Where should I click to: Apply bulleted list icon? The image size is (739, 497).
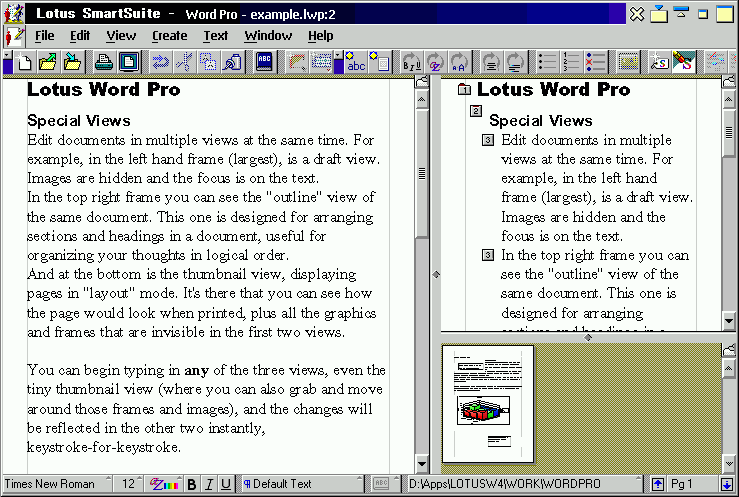click(547, 62)
